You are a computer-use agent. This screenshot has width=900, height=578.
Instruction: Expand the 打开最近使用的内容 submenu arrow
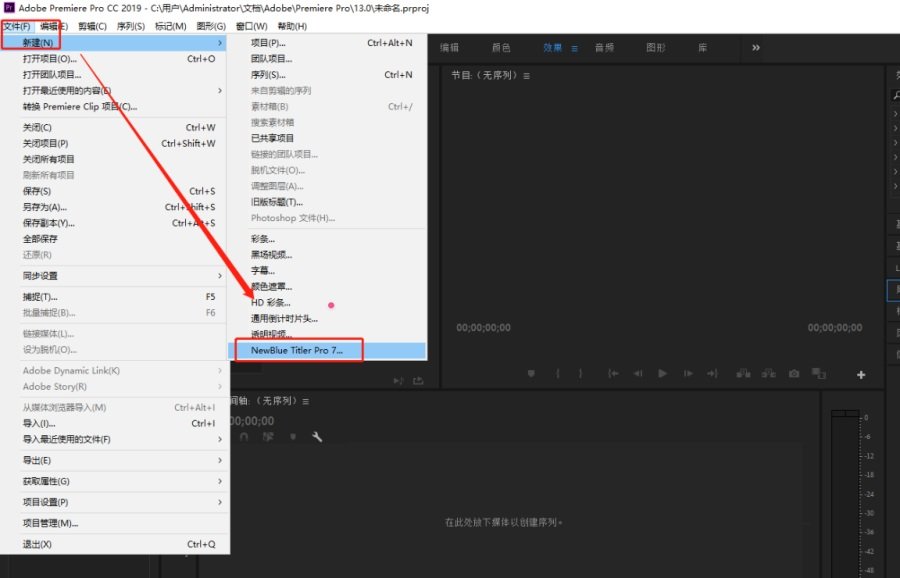point(220,91)
